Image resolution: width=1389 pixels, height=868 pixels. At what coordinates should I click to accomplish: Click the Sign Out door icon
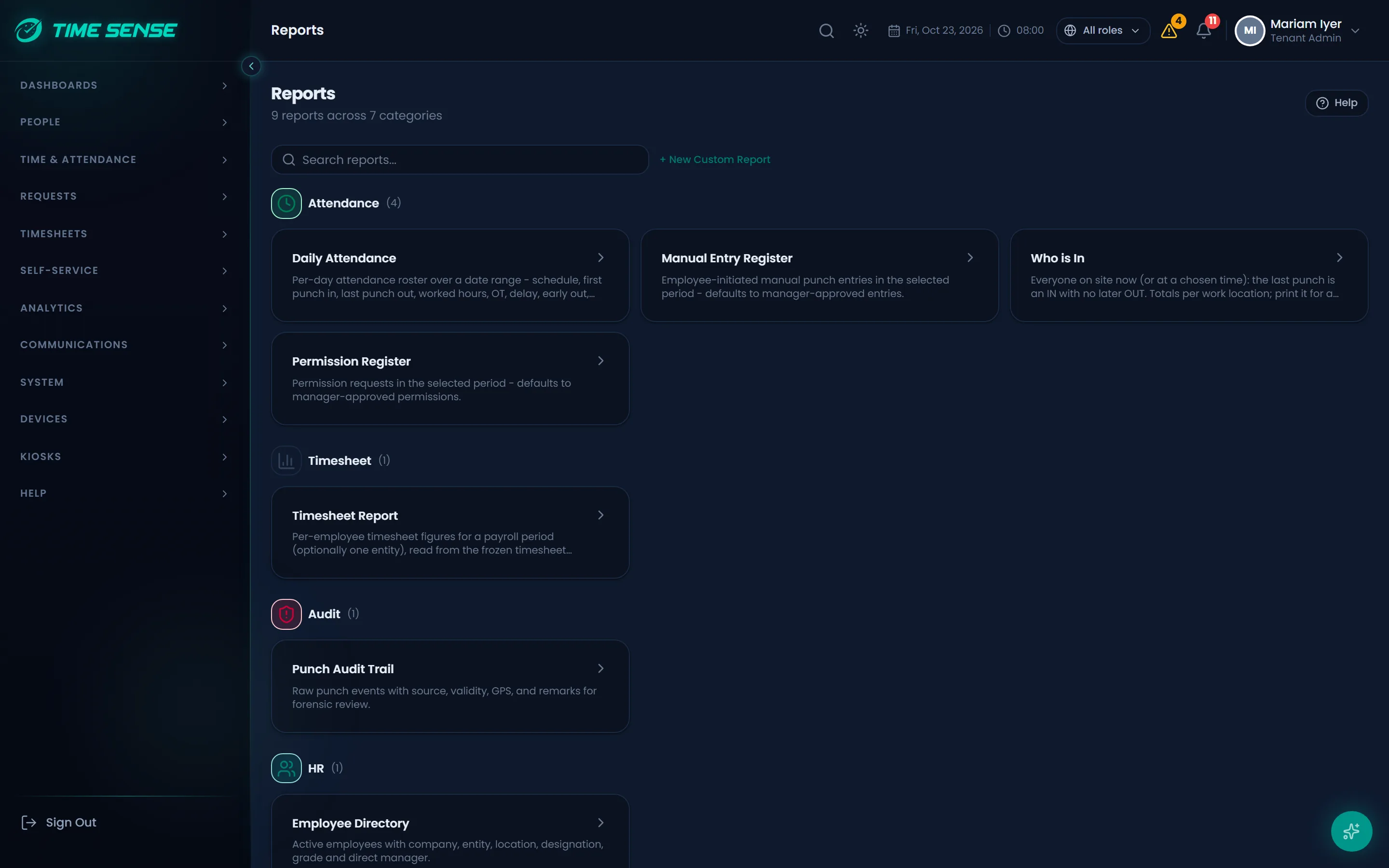[28, 823]
